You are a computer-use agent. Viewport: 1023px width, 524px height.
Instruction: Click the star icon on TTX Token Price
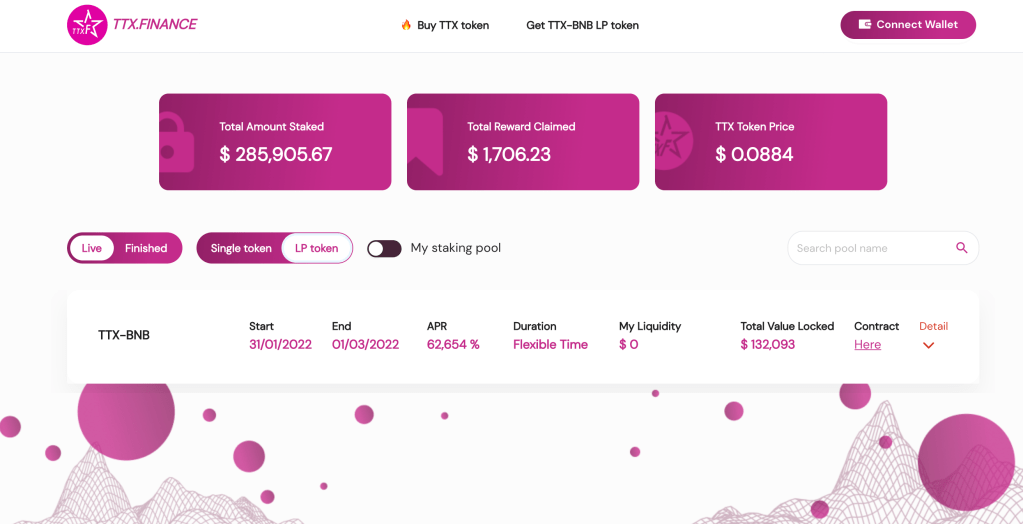(x=672, y=142)
